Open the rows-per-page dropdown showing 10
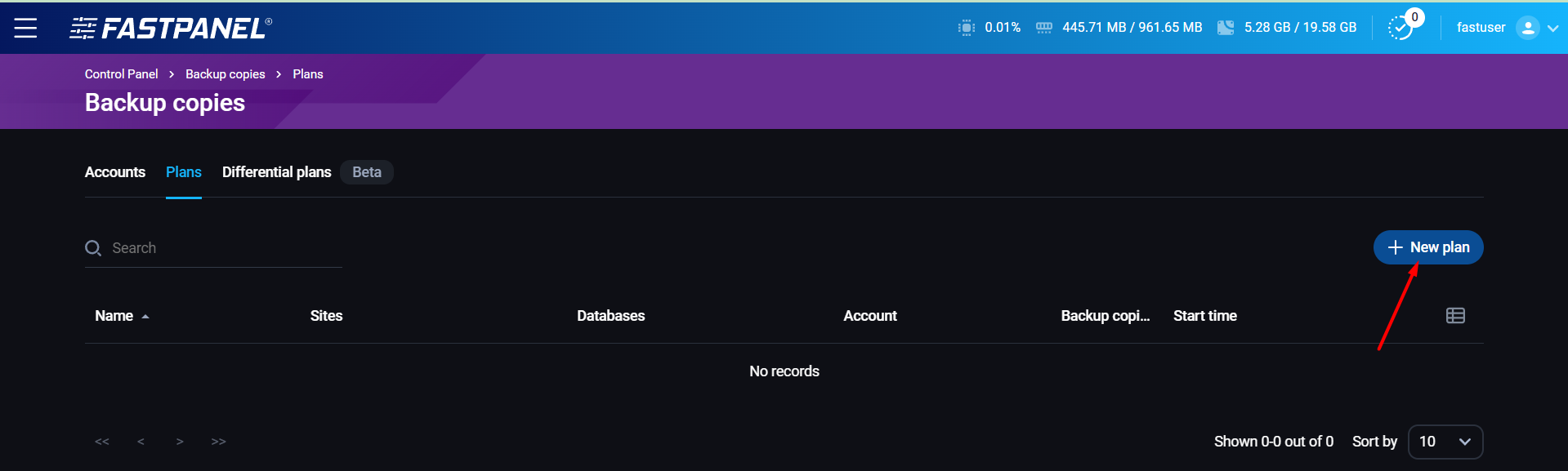 pyautogui.click(x=1445, y=442)
